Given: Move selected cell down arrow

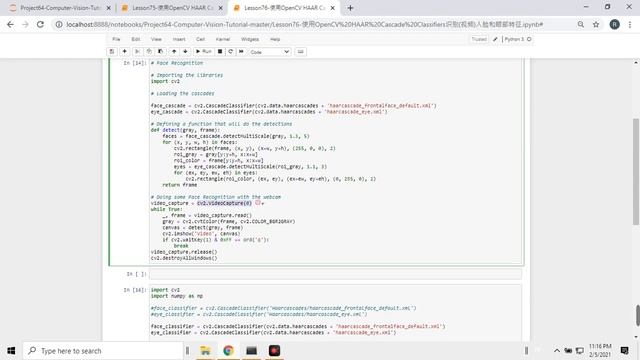Looking at the screenshot, I should pyautogui.click(x=185, y=51).
